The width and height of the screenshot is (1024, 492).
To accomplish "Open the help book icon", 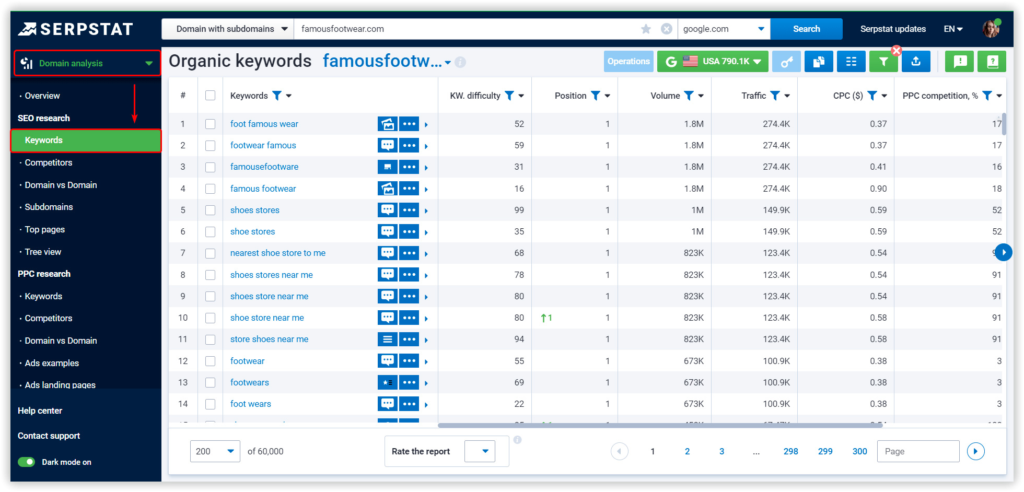I will (992, 61).
